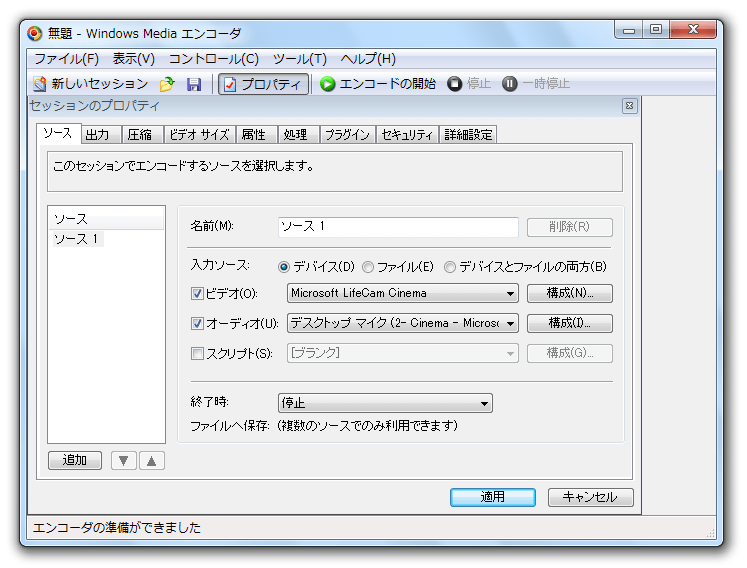This screenshot has width=747, height=568.
Task: Close the Windows Media エンコーダ window
Action: pyautogui.click(x=693, y=30)
